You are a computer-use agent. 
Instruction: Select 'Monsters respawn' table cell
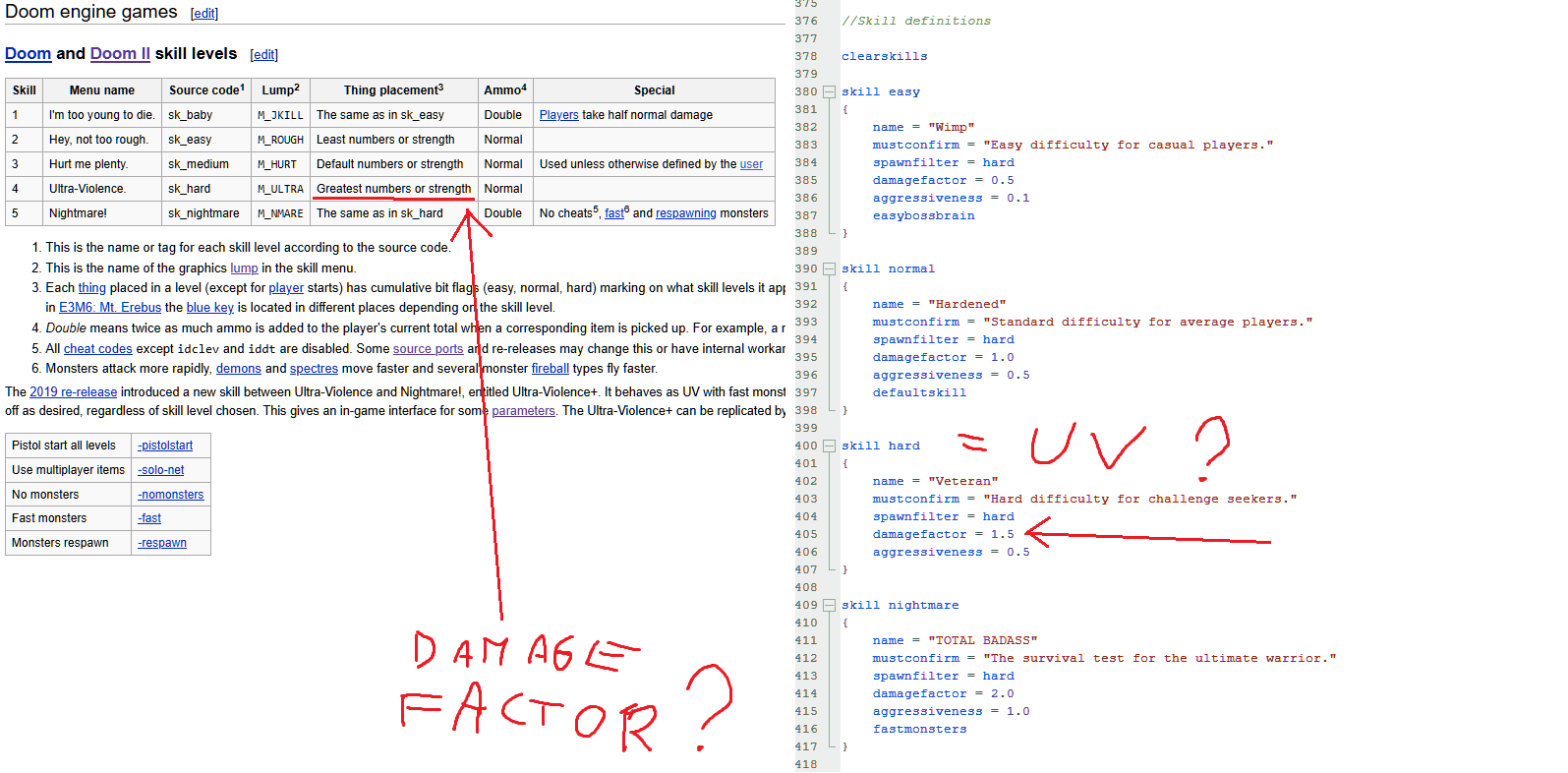69,543
